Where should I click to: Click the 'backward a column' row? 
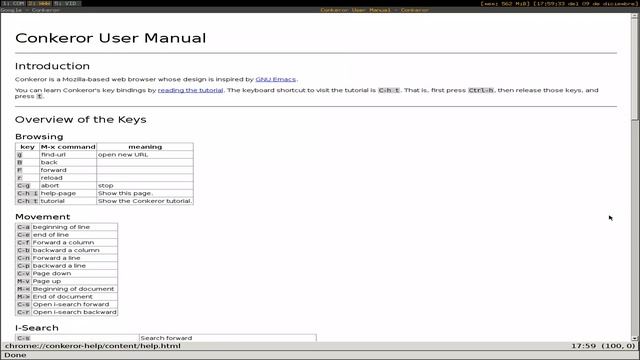pyautogui.click(x=67, y=250)
